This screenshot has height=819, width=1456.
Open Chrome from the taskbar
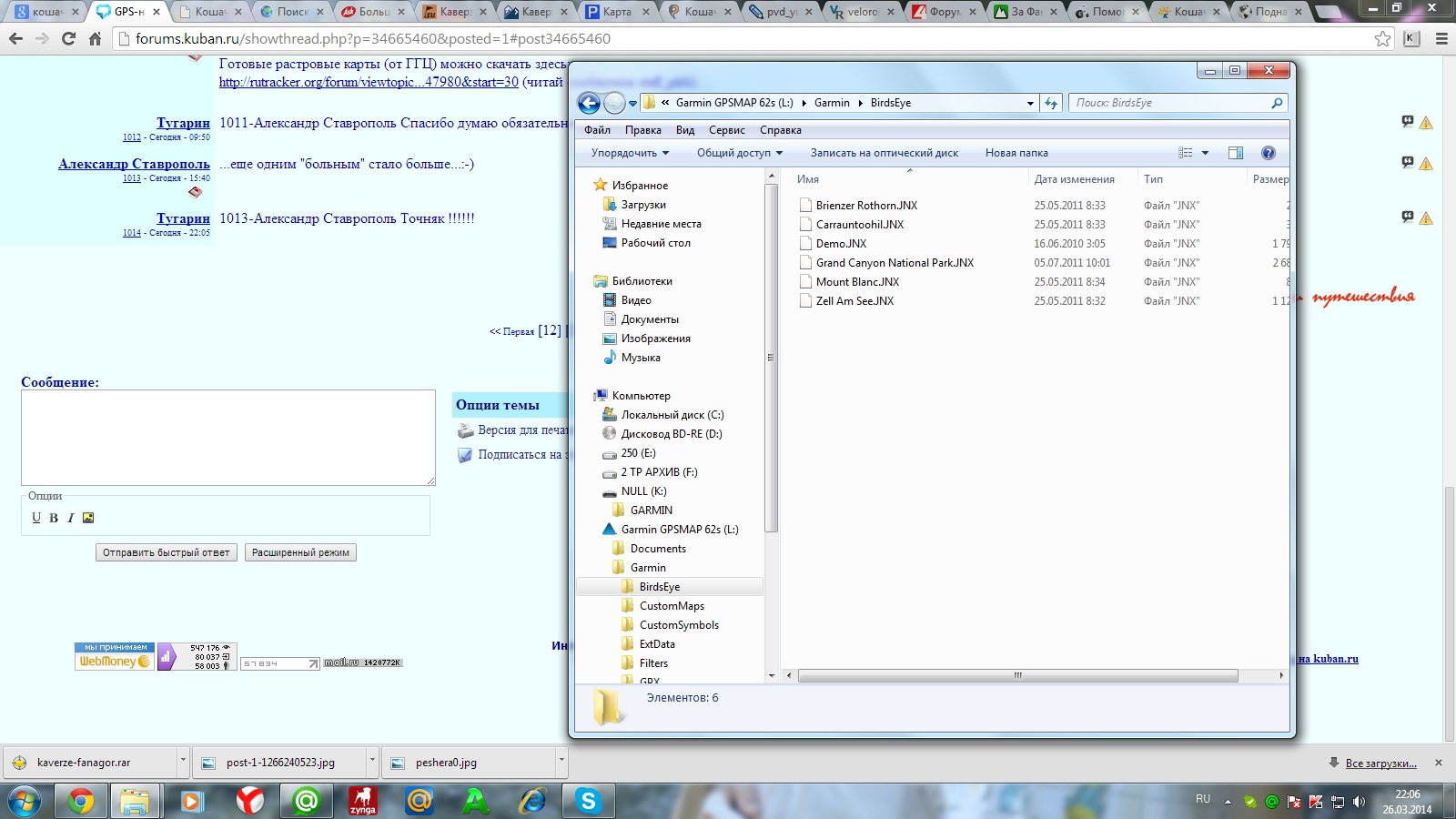(x=81, y=801)
